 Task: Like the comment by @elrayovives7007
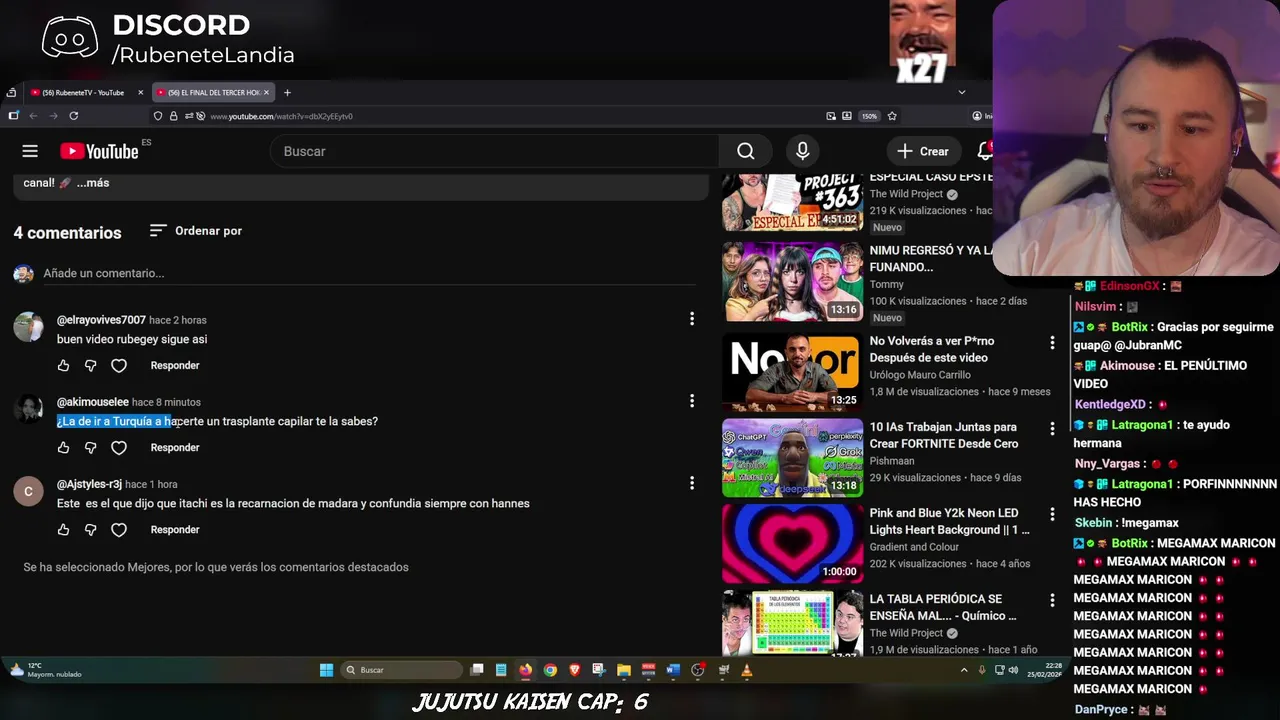tap(63, 366)
